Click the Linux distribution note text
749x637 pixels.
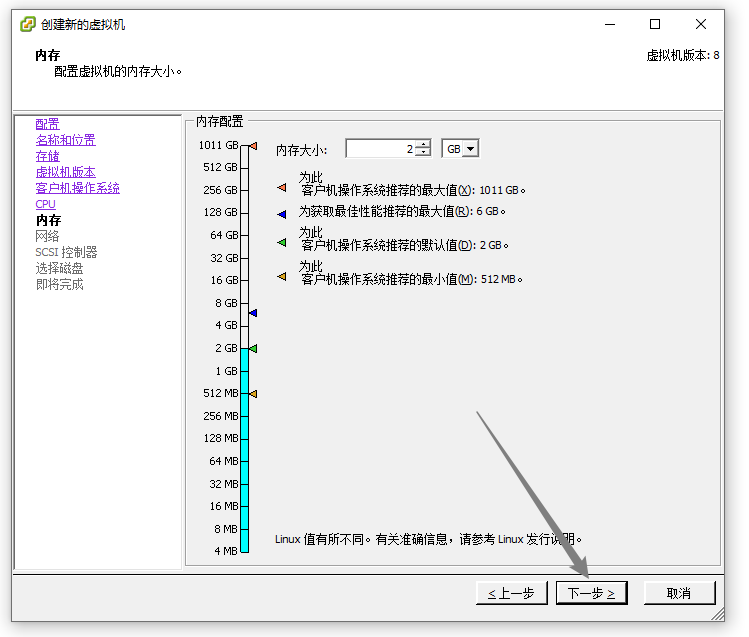428,540
